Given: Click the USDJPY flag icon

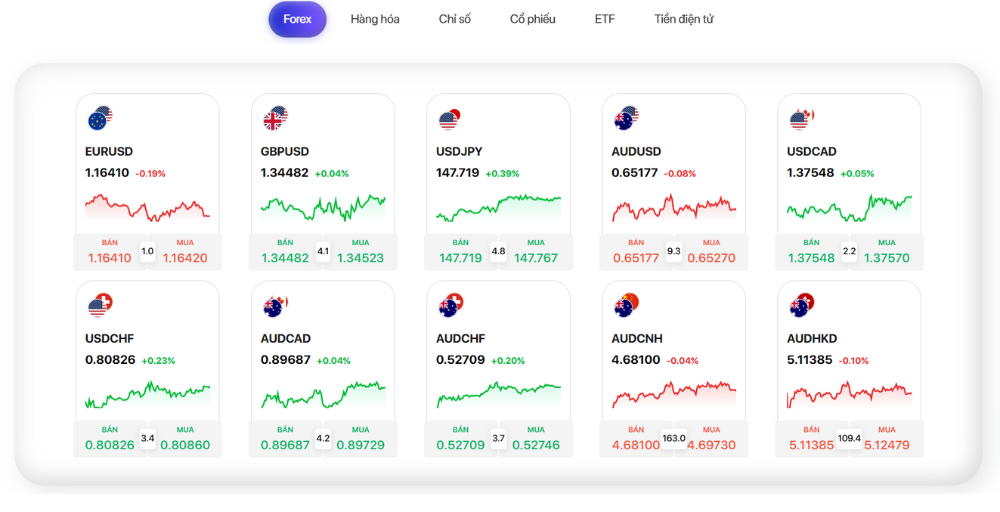Looking at the screenshot, I should 450,120.
